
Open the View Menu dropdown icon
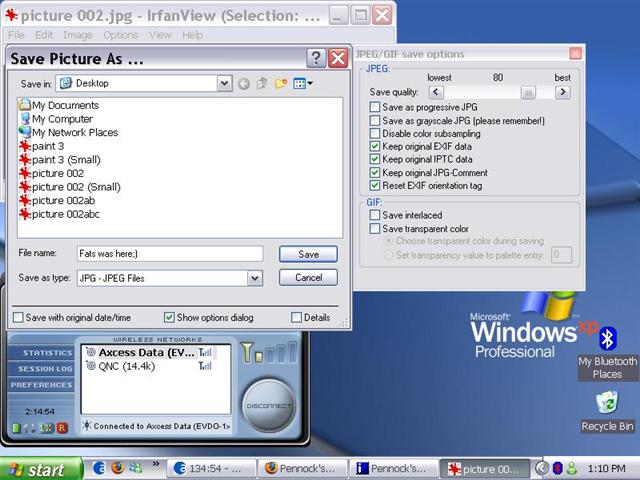[304, 84]
